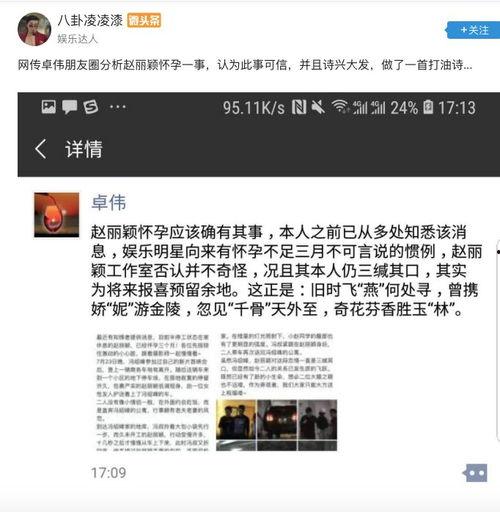Image resolution: width=500 pixels, height=512 pixels.
Task: Tap the three dots in status bar
Action: tap(118, 107)
